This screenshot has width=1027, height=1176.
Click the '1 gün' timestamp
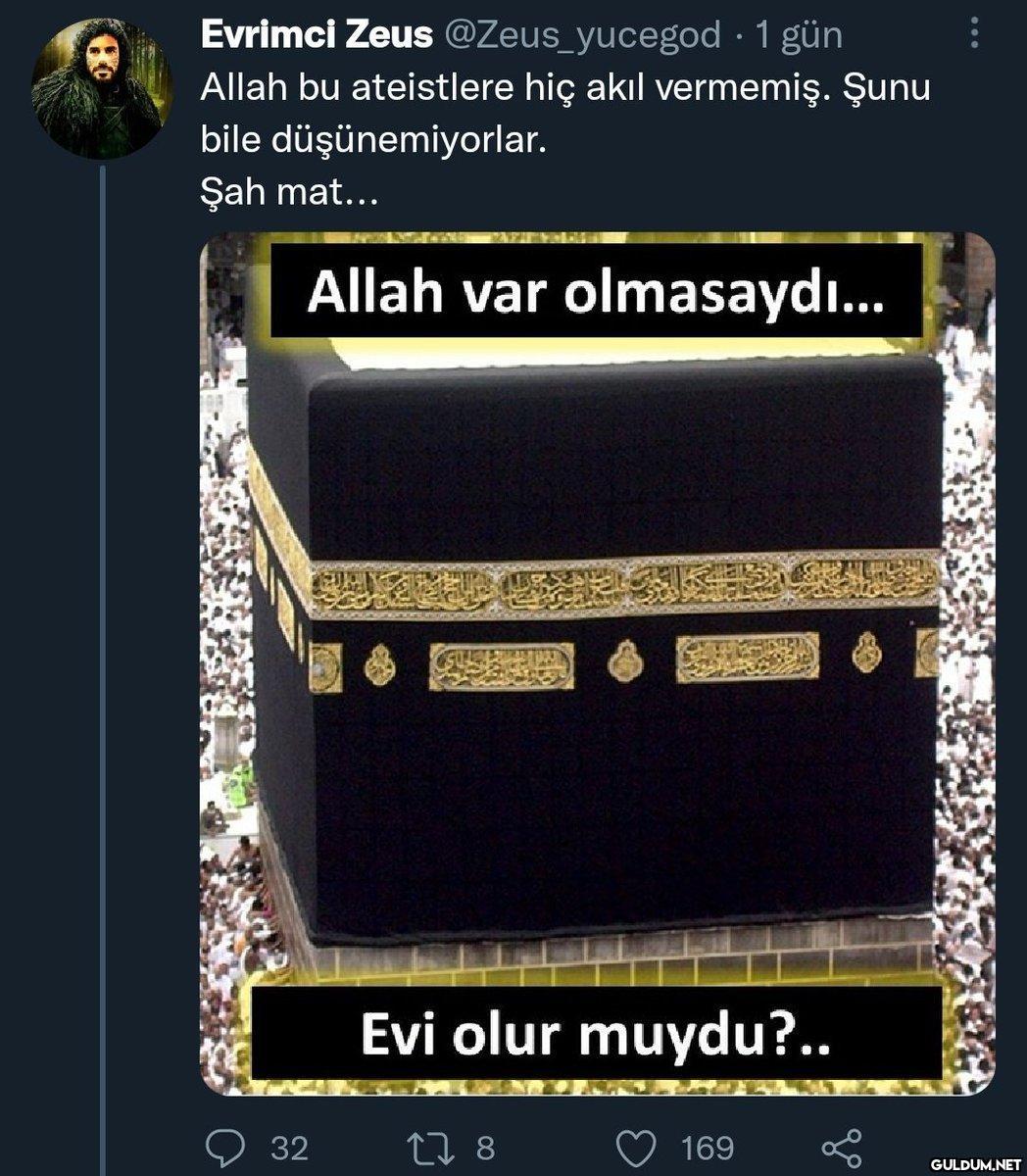799,36
